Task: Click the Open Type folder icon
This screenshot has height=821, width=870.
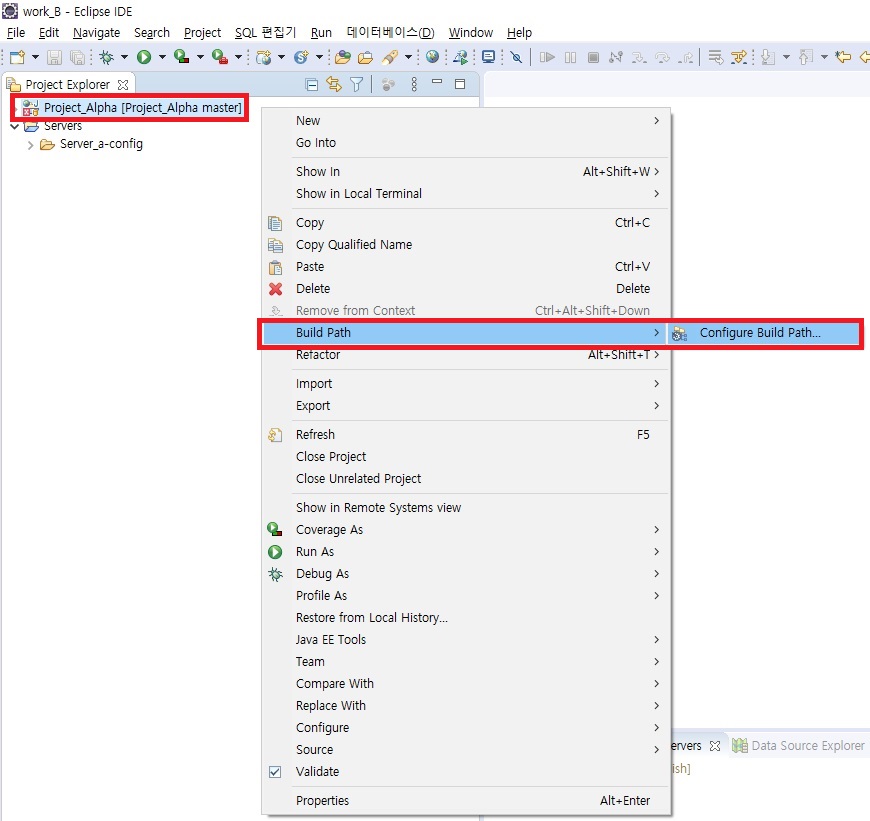Action: pyautogui.click(x=343, y=57)
